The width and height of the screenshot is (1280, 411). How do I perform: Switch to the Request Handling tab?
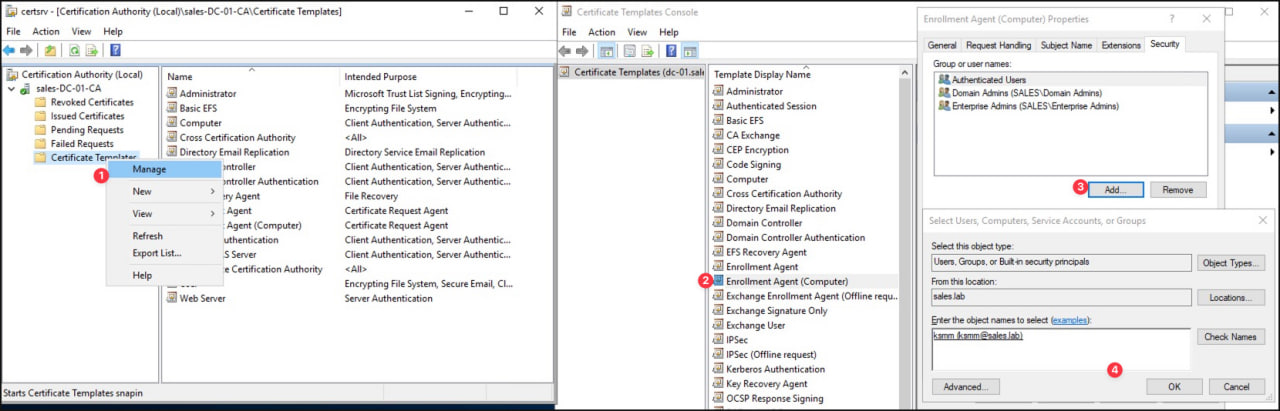[1000, 45]
